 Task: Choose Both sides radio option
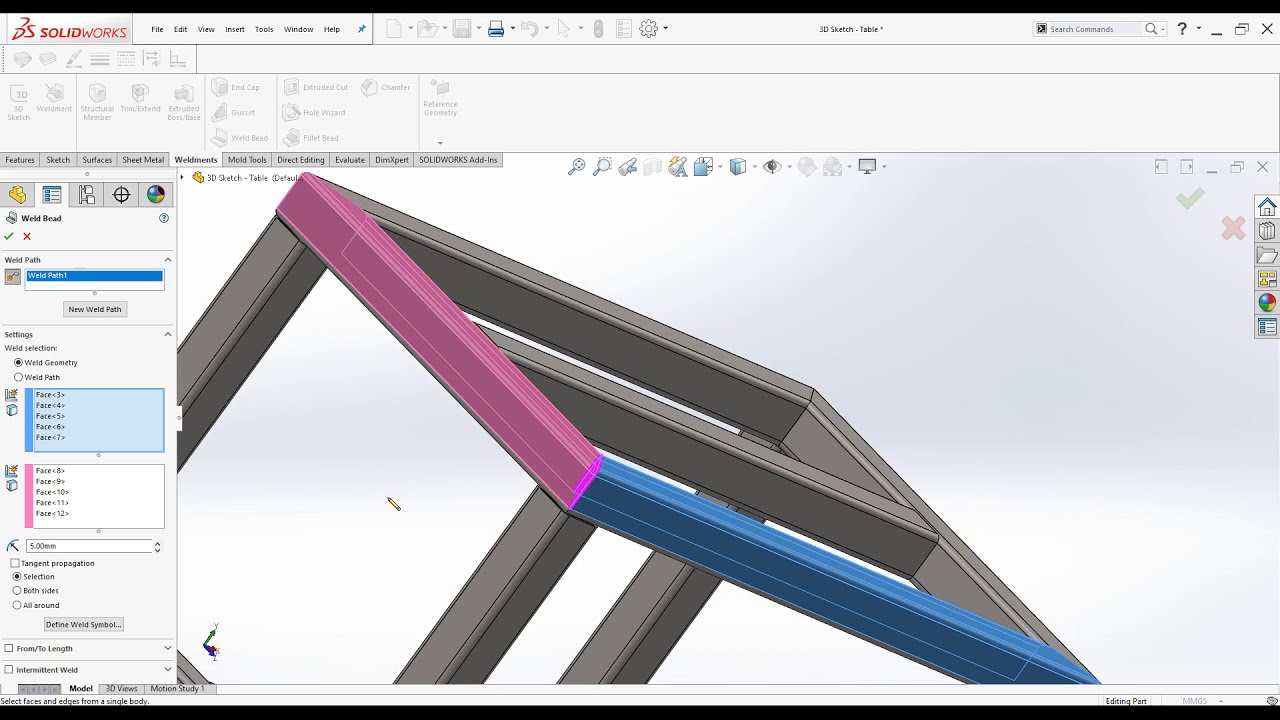click(17, 590)
